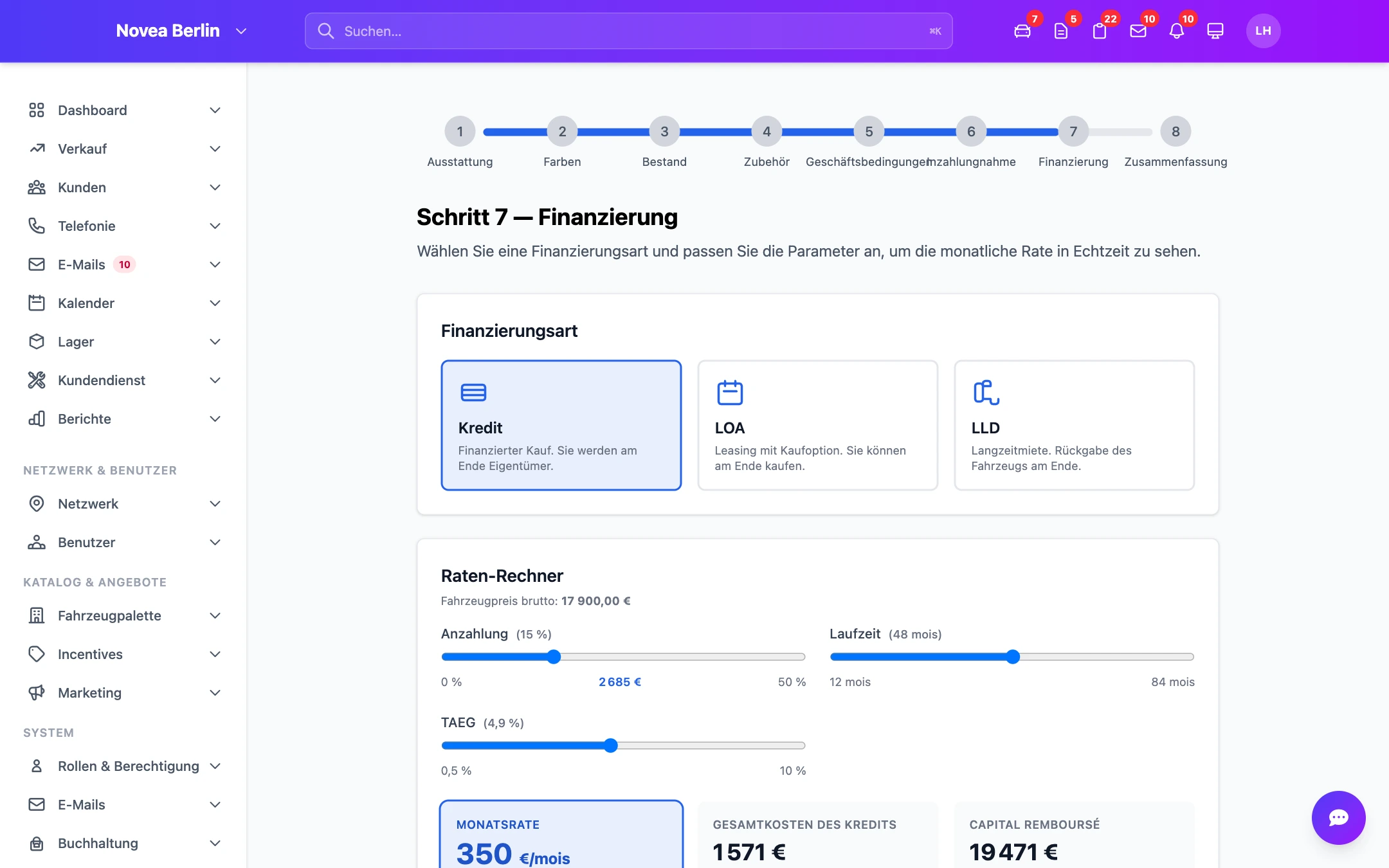Click the Dashboard grid icon
The width and height of the screenshot is (1389, 868).
(37, 110)
